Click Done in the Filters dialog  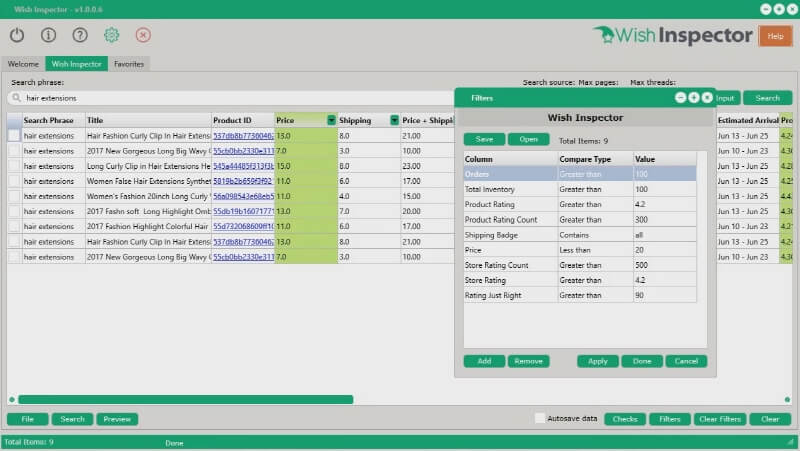click(x=642, y=361)
